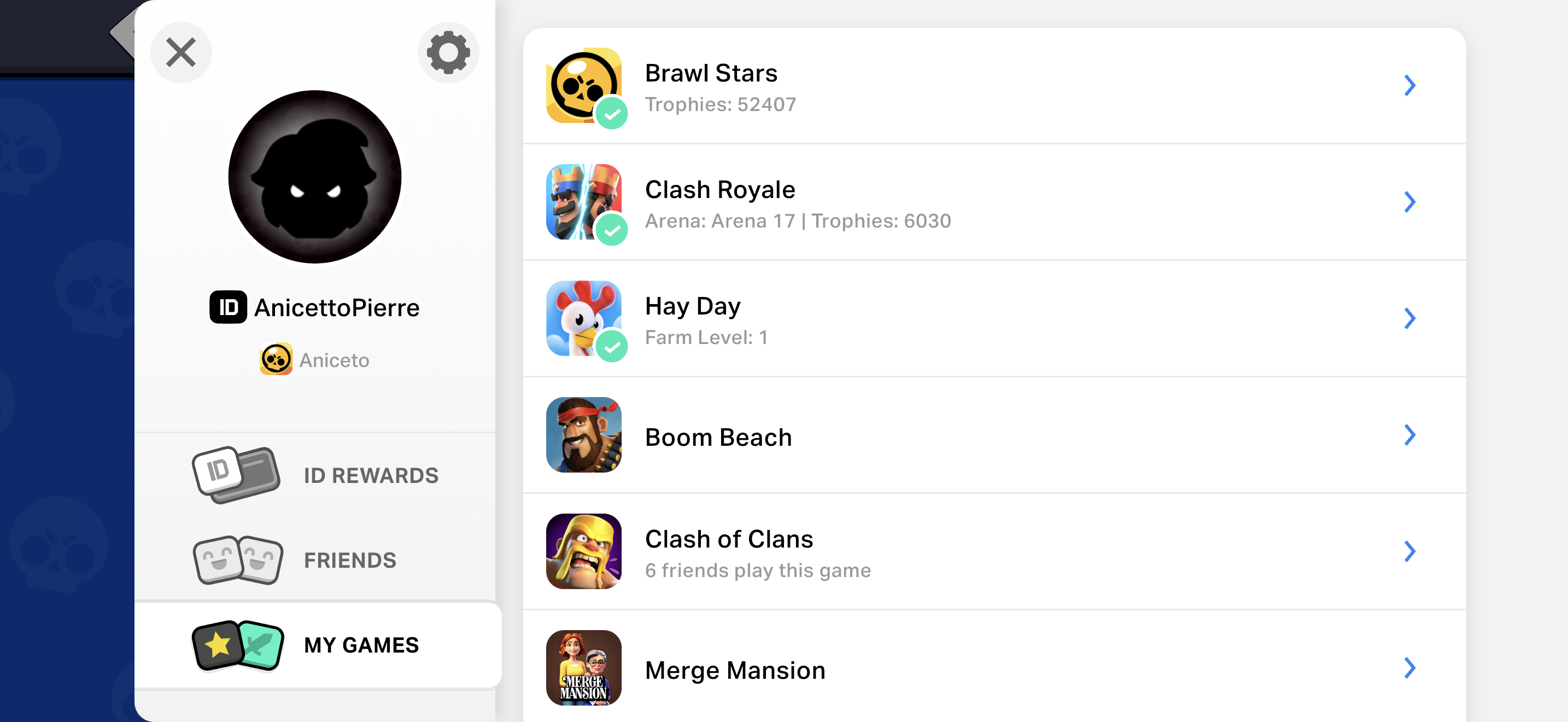
Task: Expand Hay Day with its chevron arrow
Action: pos(1409,318)
